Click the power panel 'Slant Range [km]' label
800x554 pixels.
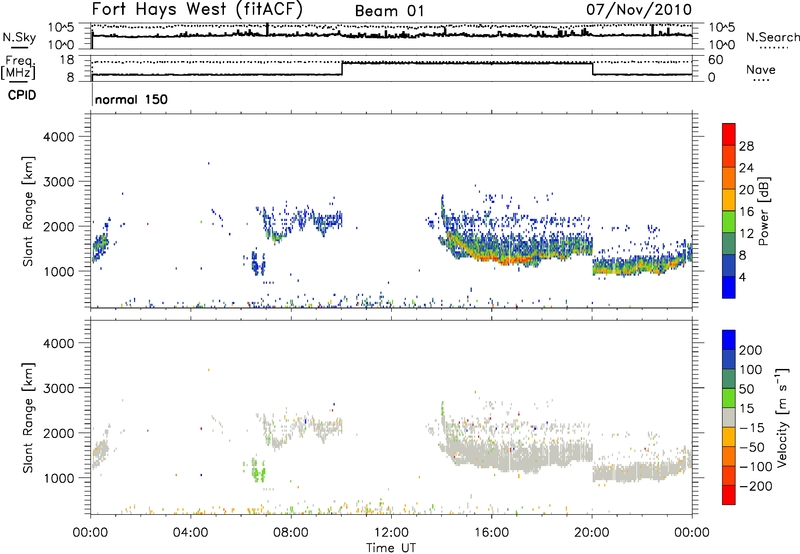pyautogui.click(x=28, y=211)
